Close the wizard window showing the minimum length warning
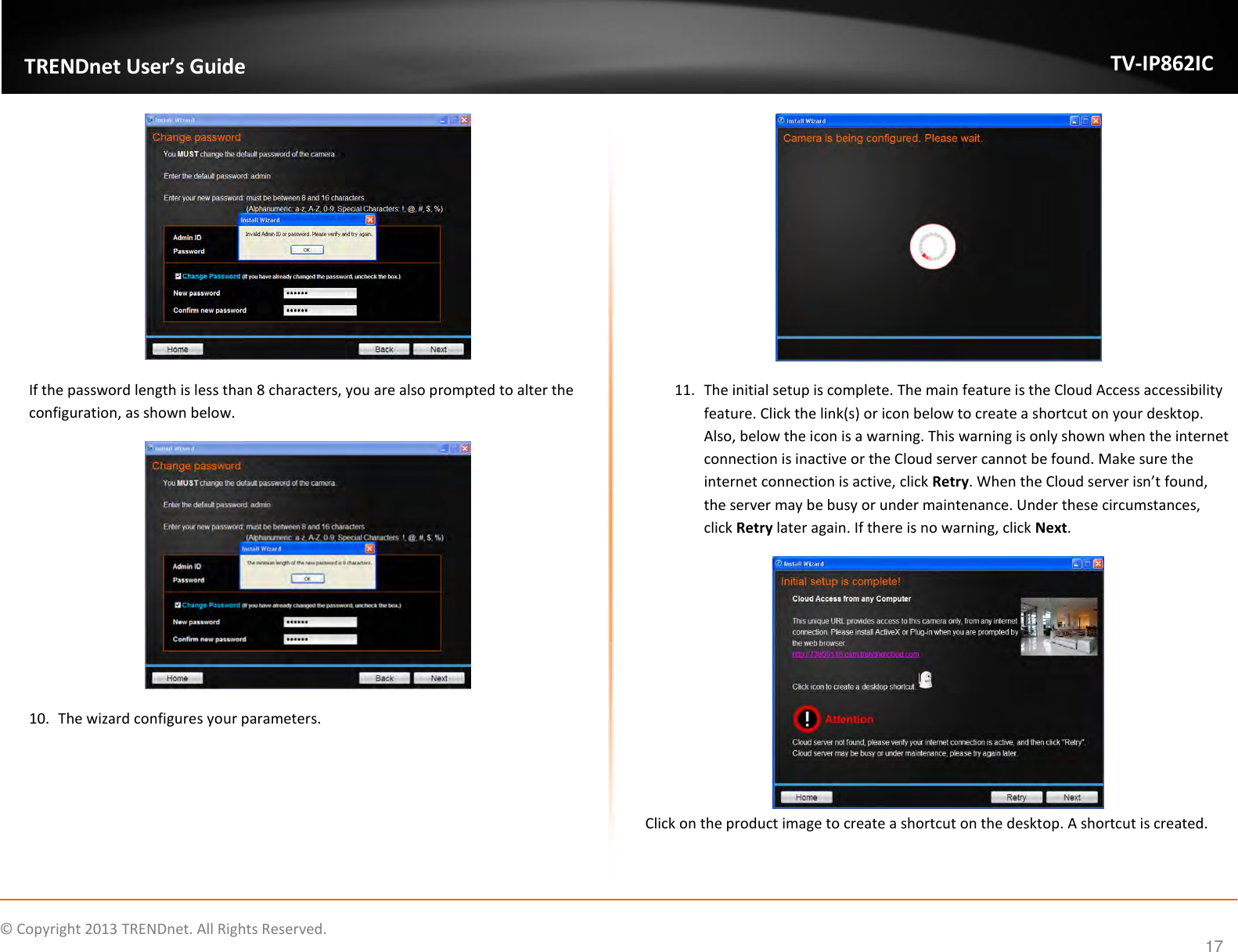Viewport: 1238px width, 952px height. pos(465,448)
